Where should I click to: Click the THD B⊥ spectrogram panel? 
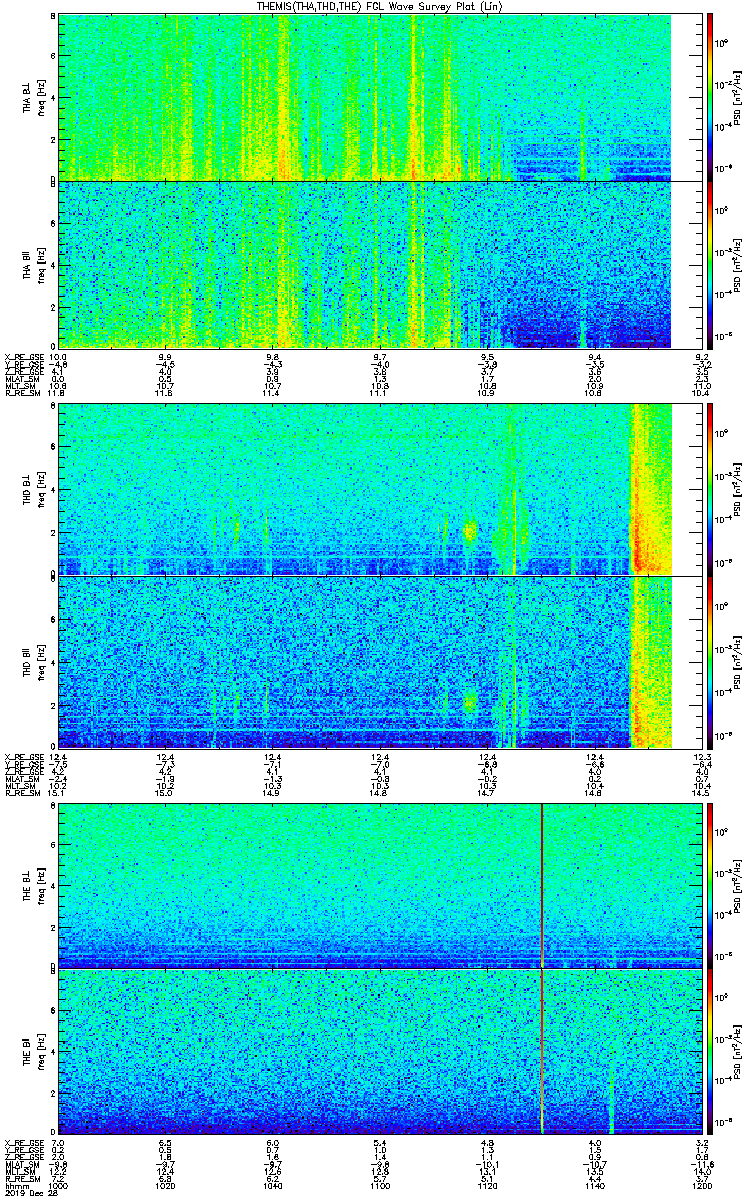click(378, 489)
